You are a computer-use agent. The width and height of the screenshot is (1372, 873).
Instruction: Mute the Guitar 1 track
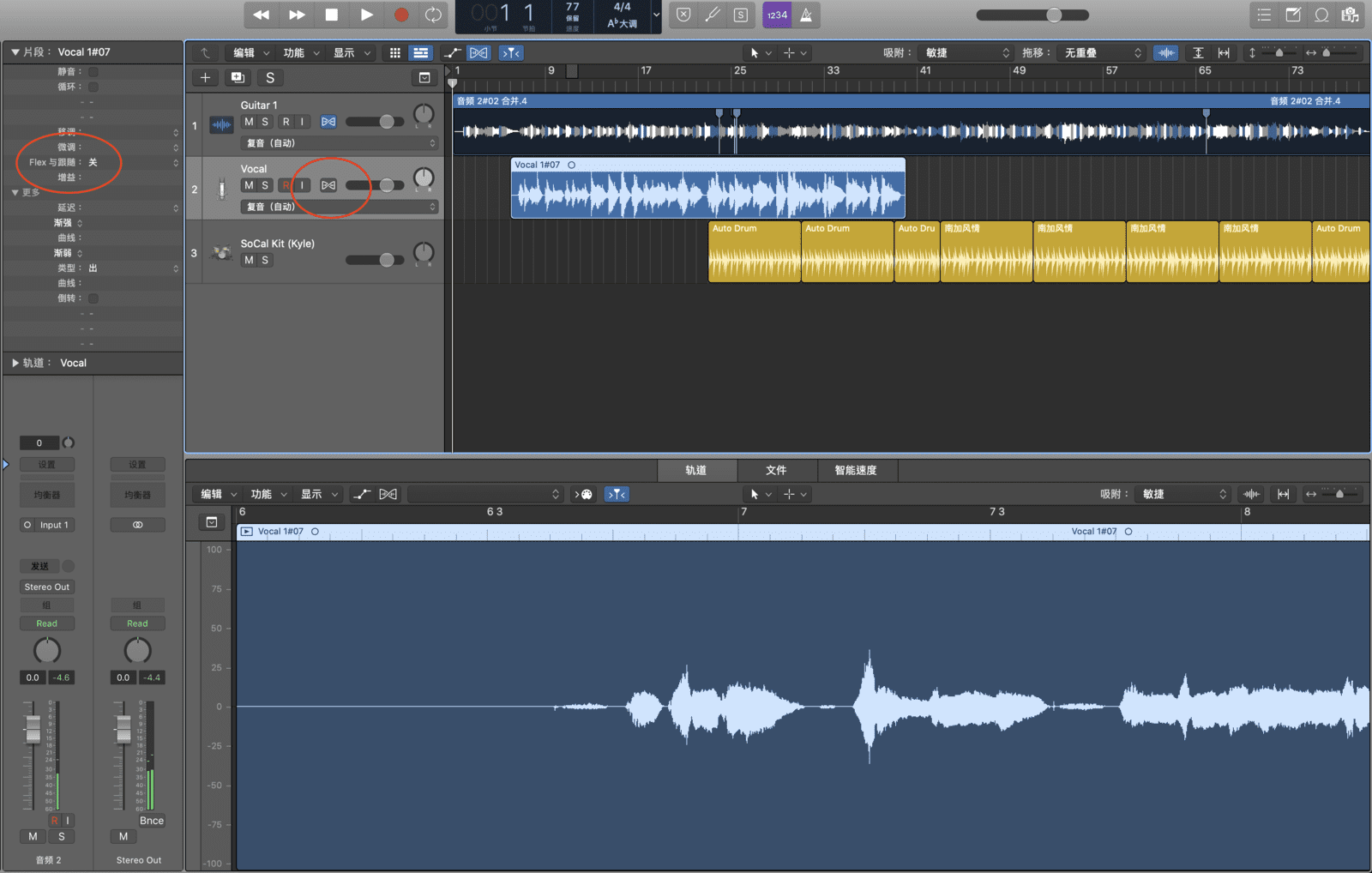(x=249, y=122)
